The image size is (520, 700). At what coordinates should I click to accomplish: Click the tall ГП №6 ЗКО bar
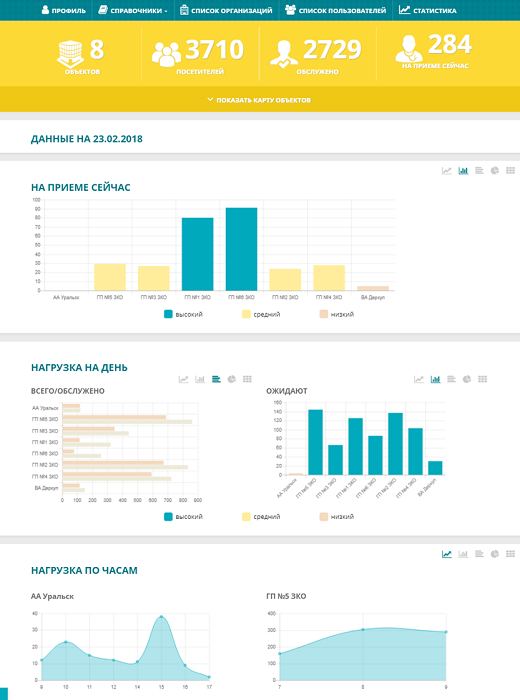pyautogui.click(x=241, y=249)
